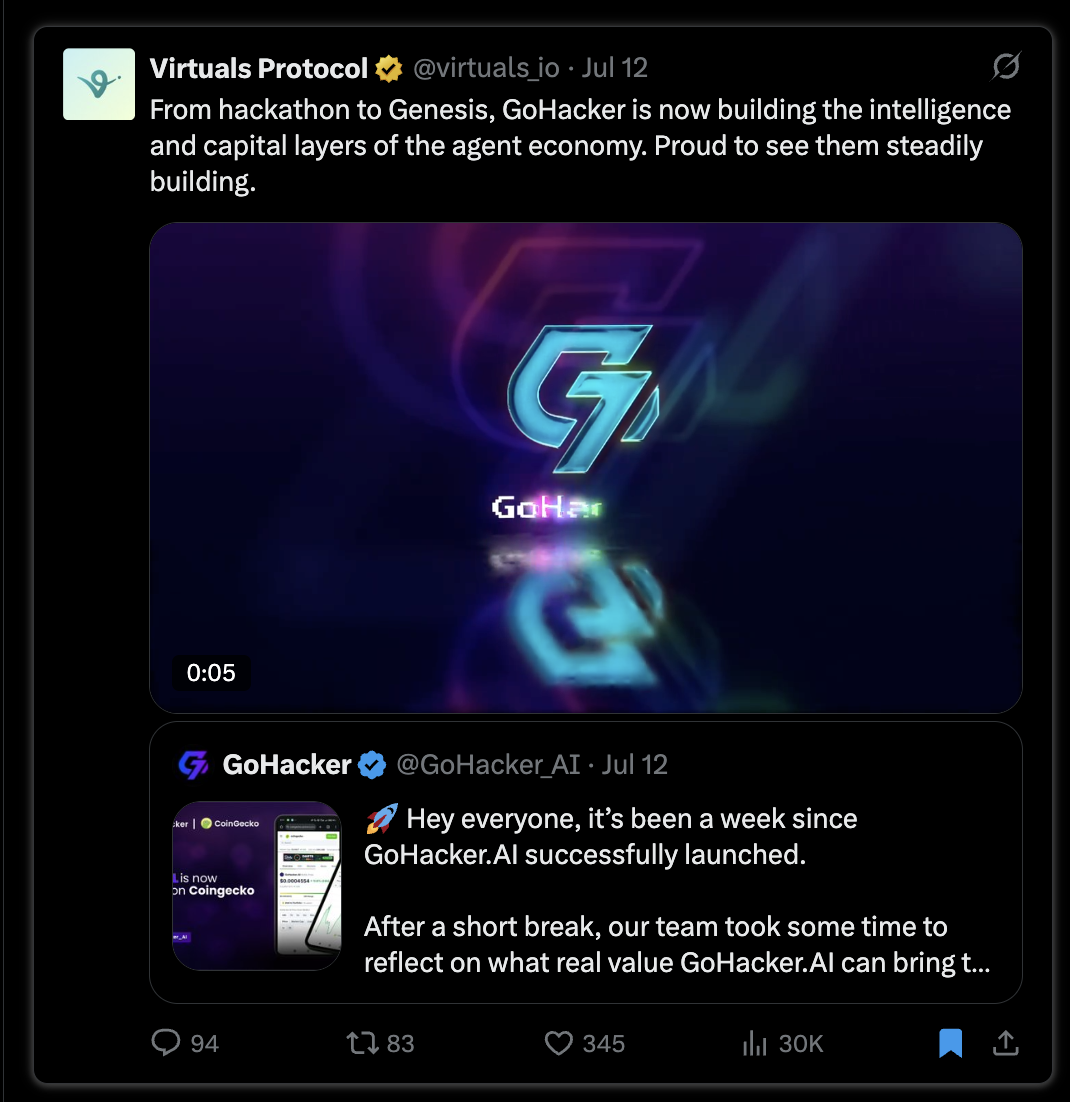The height and width of the screenshot is (1102, 1070).
Task: Click the gold verified badge beside Virtuals Protocol
Action: click(x=388, y=69)
